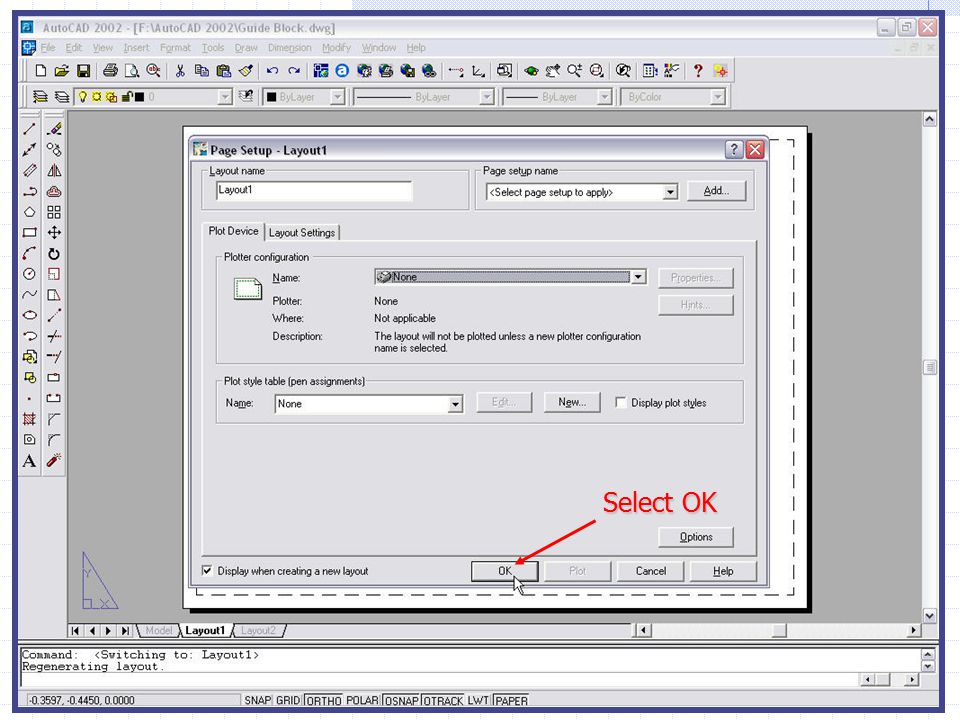Click the Redo arrow icon

click(x=294, y=71)
